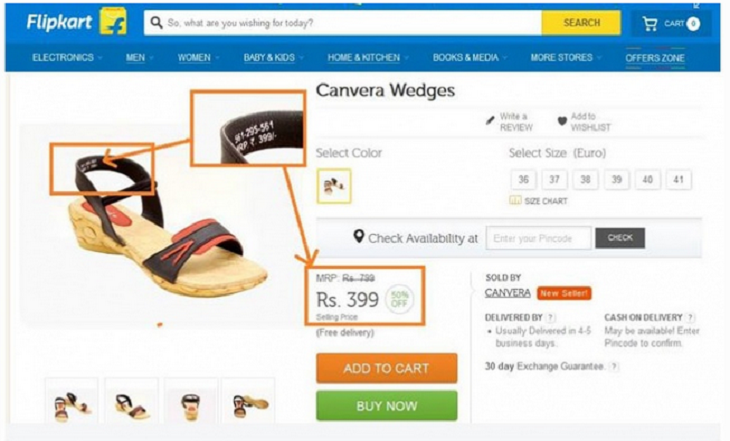
Task: Click the Enter your Pincode field
Action: coord(536,238)
